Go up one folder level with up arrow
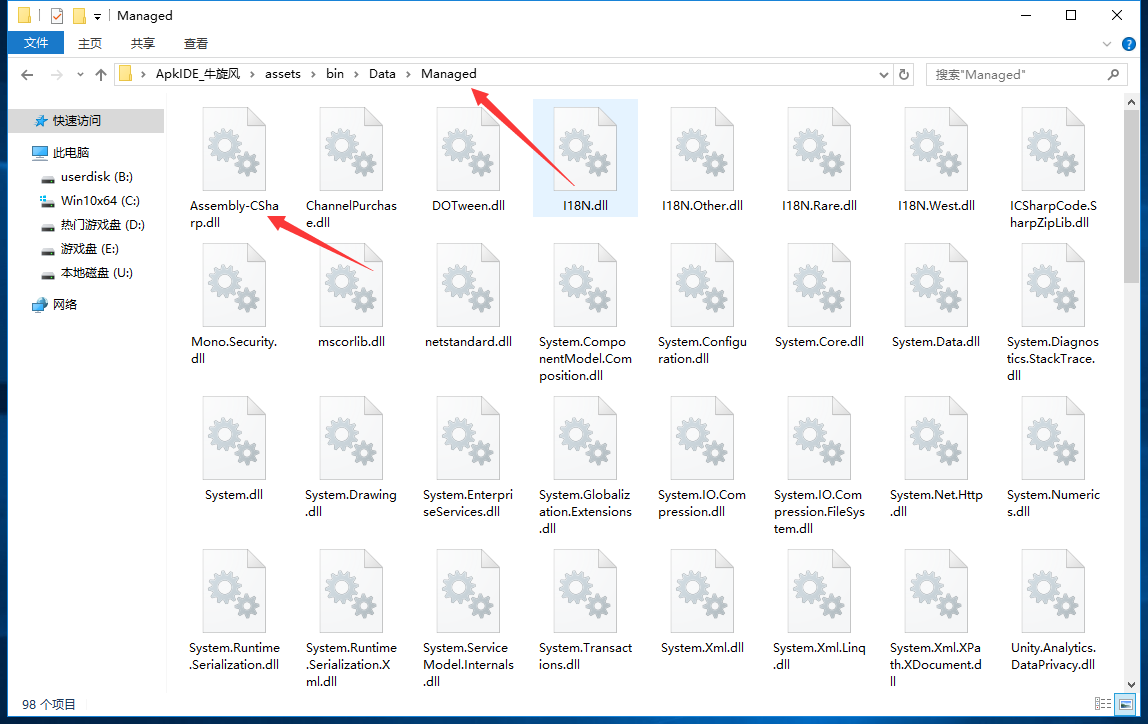Screen dimensions: 1148x724 [100, 75]
